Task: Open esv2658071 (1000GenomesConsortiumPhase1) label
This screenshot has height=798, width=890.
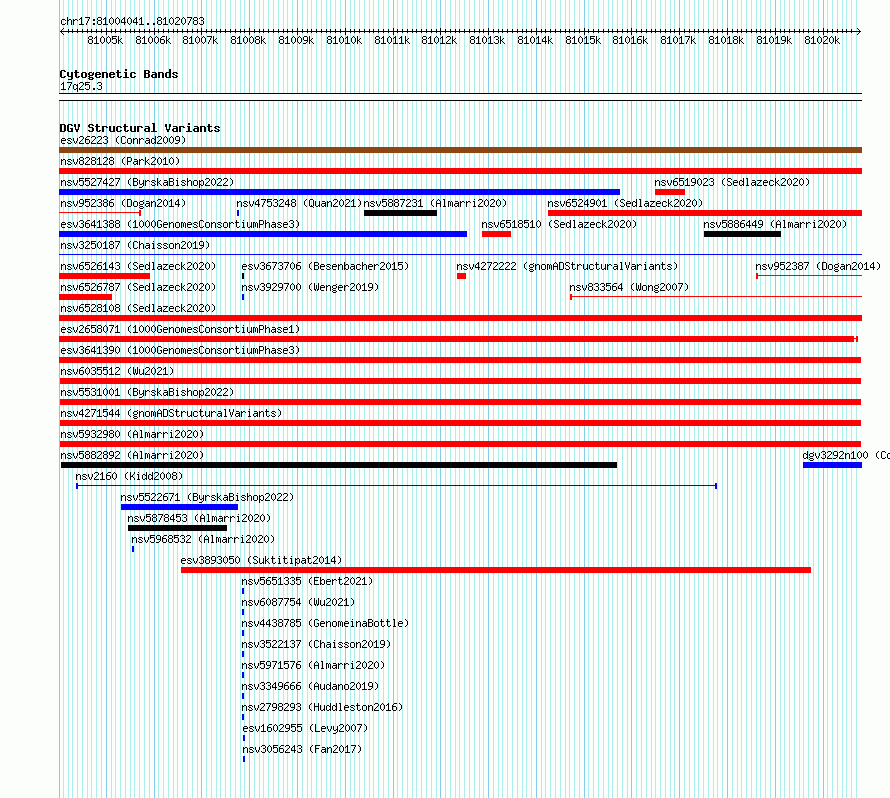Action: pos(180,329)
